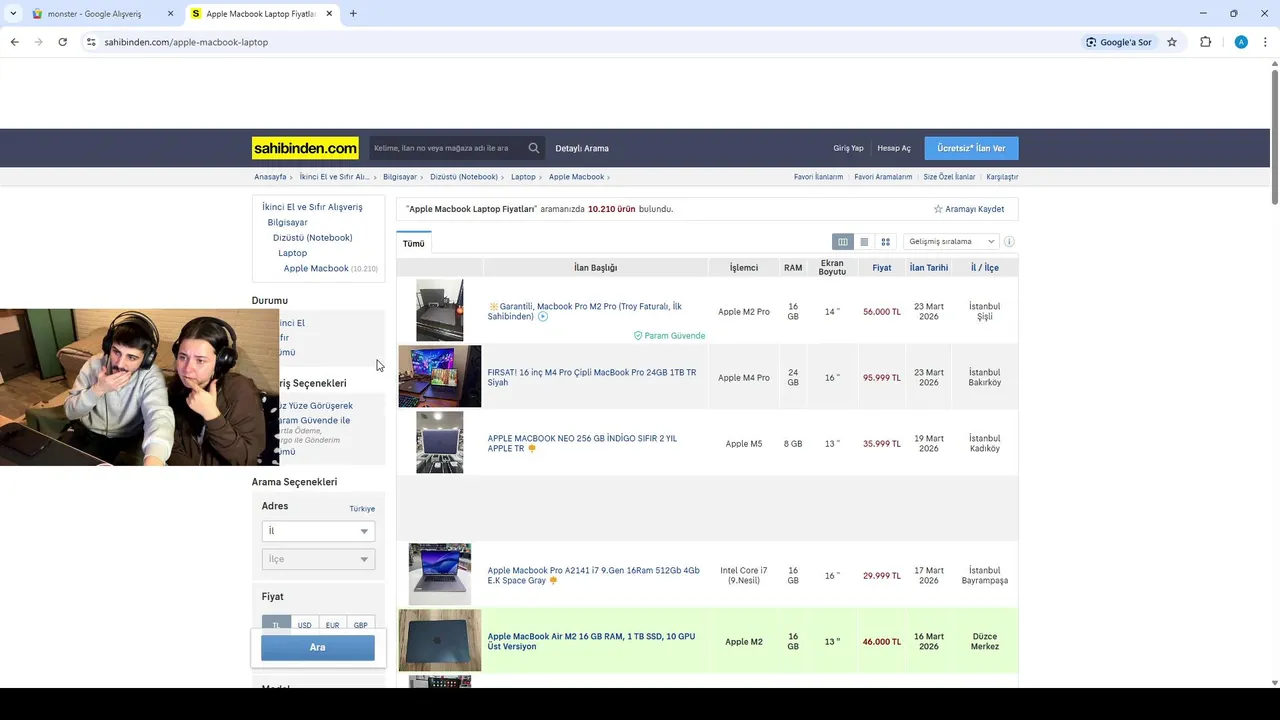Switch to gallery grid view icon
This screenshot has width=1280, height=720.
(886, 242)
